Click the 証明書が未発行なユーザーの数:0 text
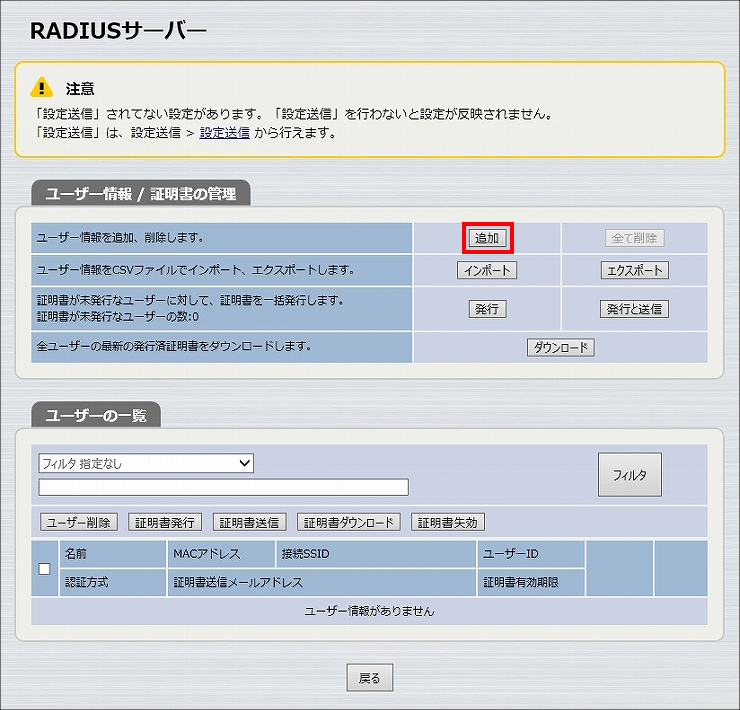Viewport: 740px width, 710px height. [x=118, y=316]
